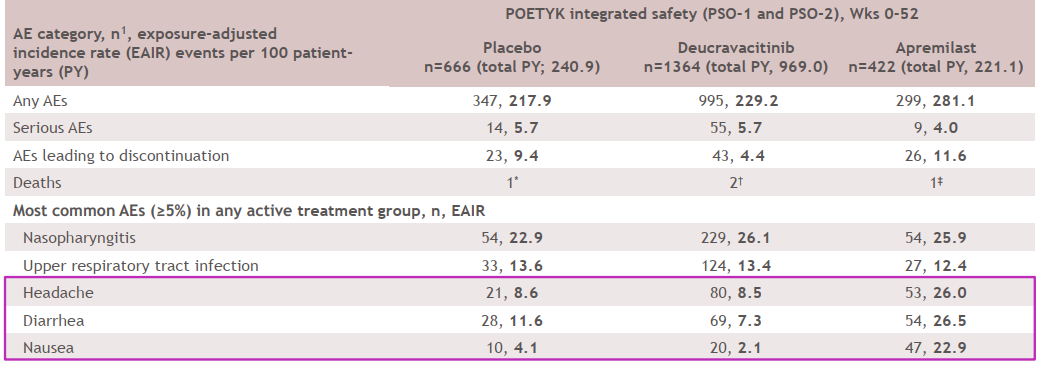
Task: Select the Diarrhea row label
Action: coord(53,321)
